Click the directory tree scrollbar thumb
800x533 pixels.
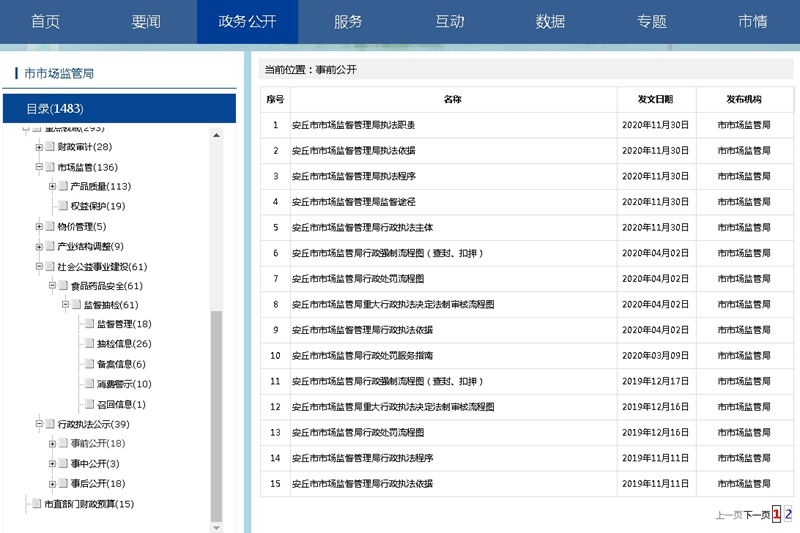tap(216, 416)
